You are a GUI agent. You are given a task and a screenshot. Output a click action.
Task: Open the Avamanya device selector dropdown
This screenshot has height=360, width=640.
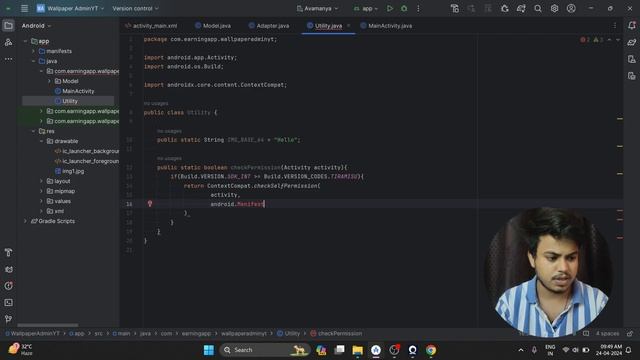point(318,9)
